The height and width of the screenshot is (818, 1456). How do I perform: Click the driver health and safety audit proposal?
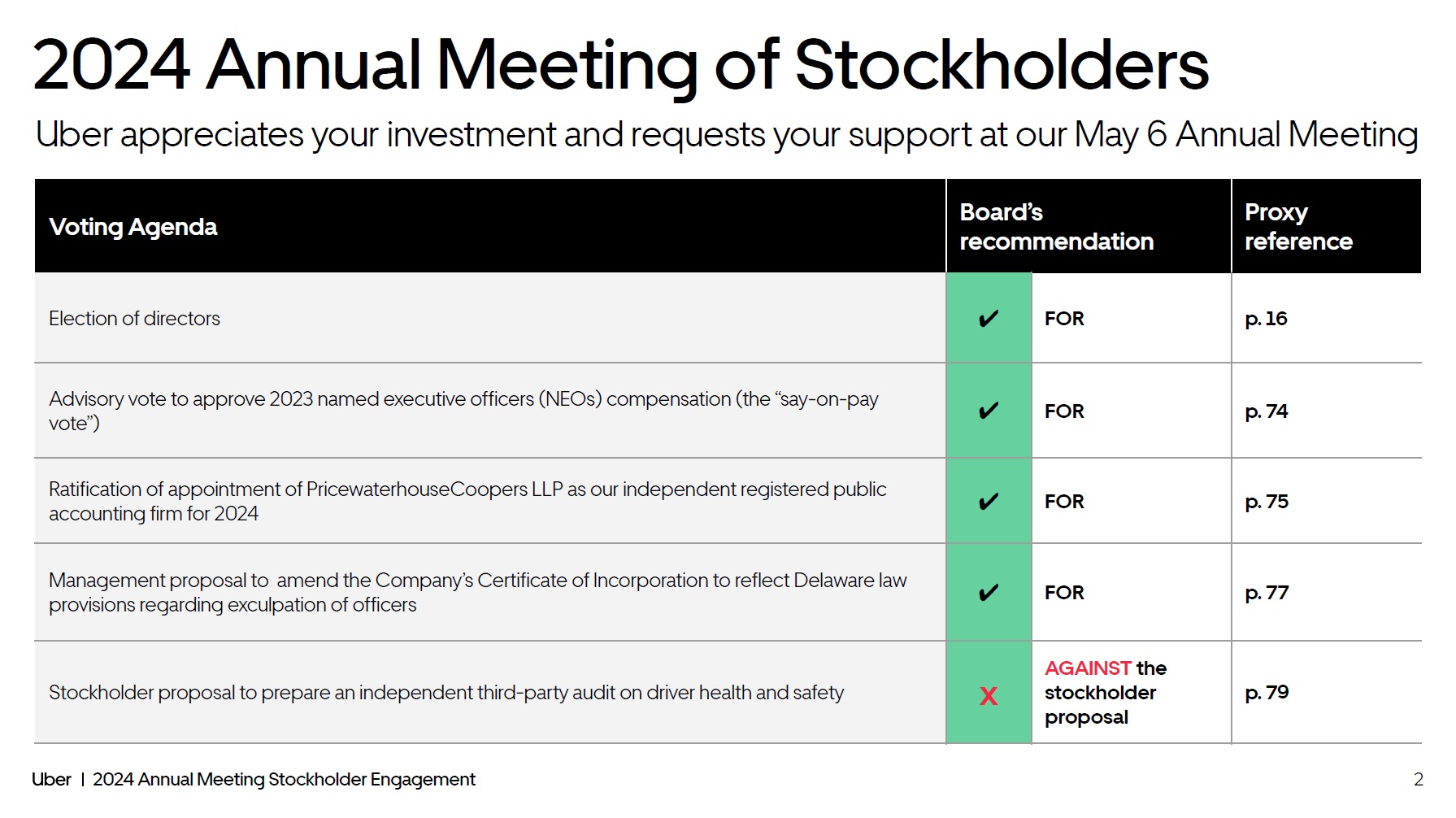[x=446, y=693]
